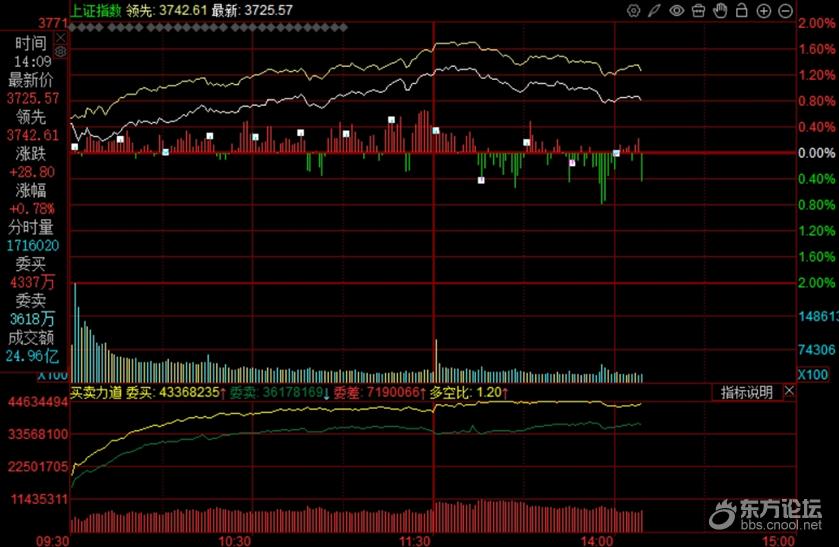Click the 上证指数 title label
Viewport: 839px width, 547px height.
[x=96, y=10]
